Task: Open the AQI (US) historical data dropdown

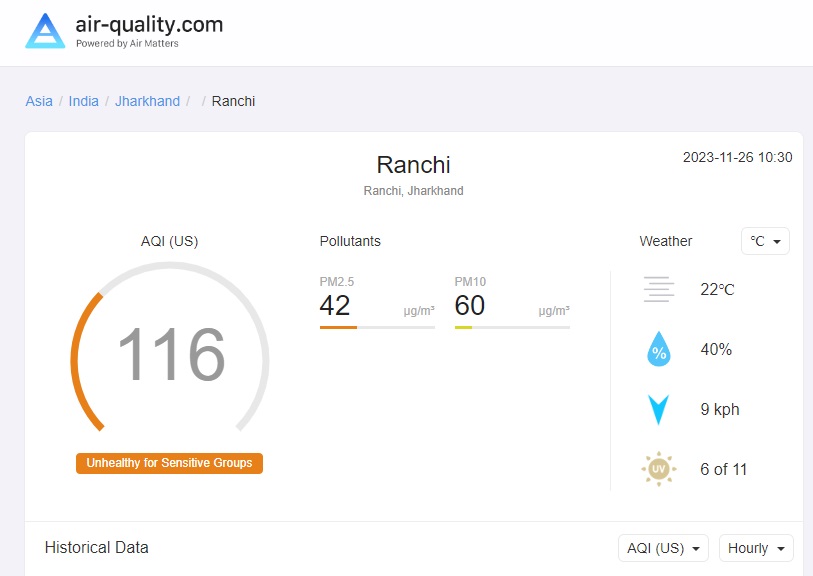Action: (x=663, y=548)
